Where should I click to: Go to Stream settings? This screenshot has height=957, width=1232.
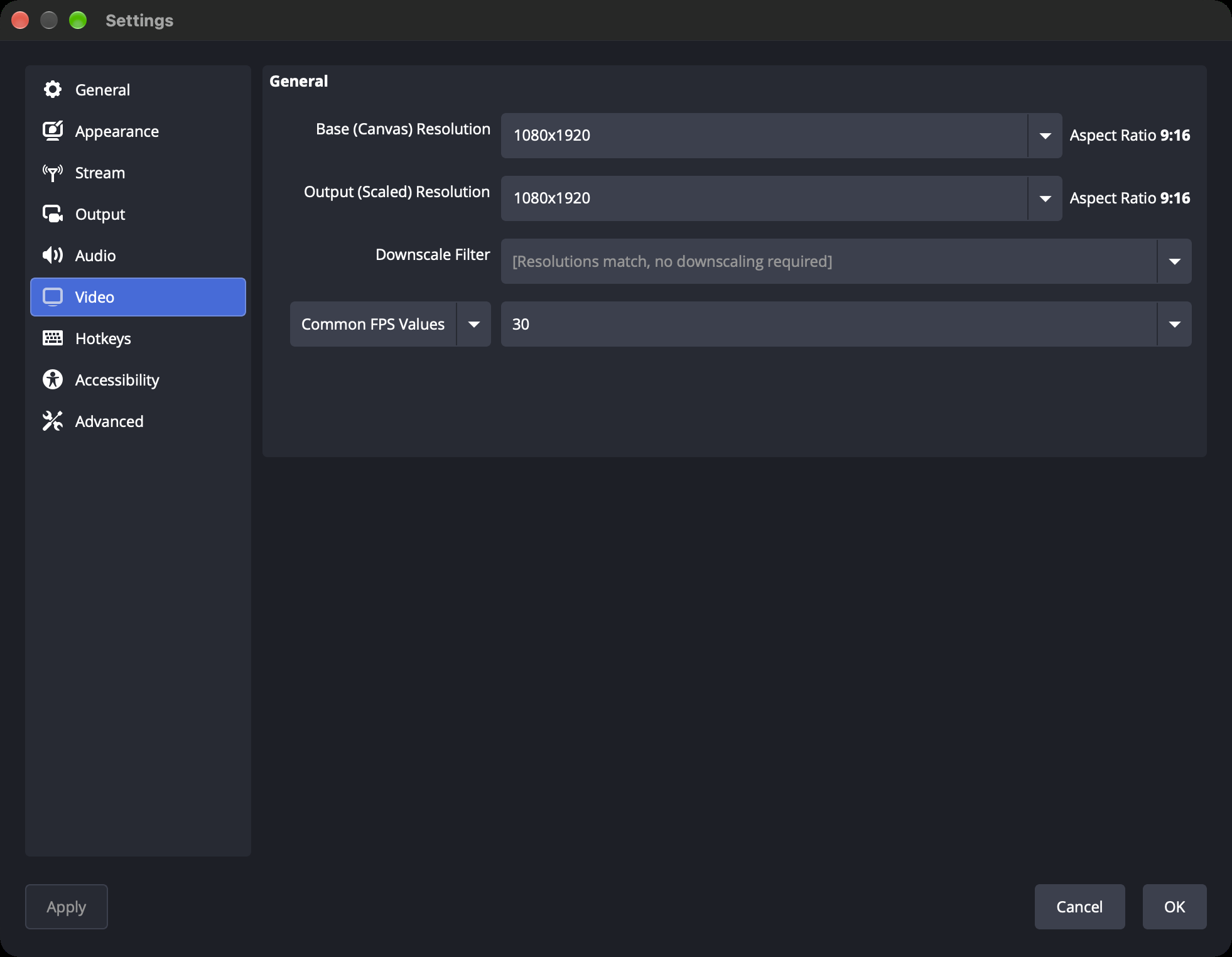pyautogui.click(x=138, y=173)
